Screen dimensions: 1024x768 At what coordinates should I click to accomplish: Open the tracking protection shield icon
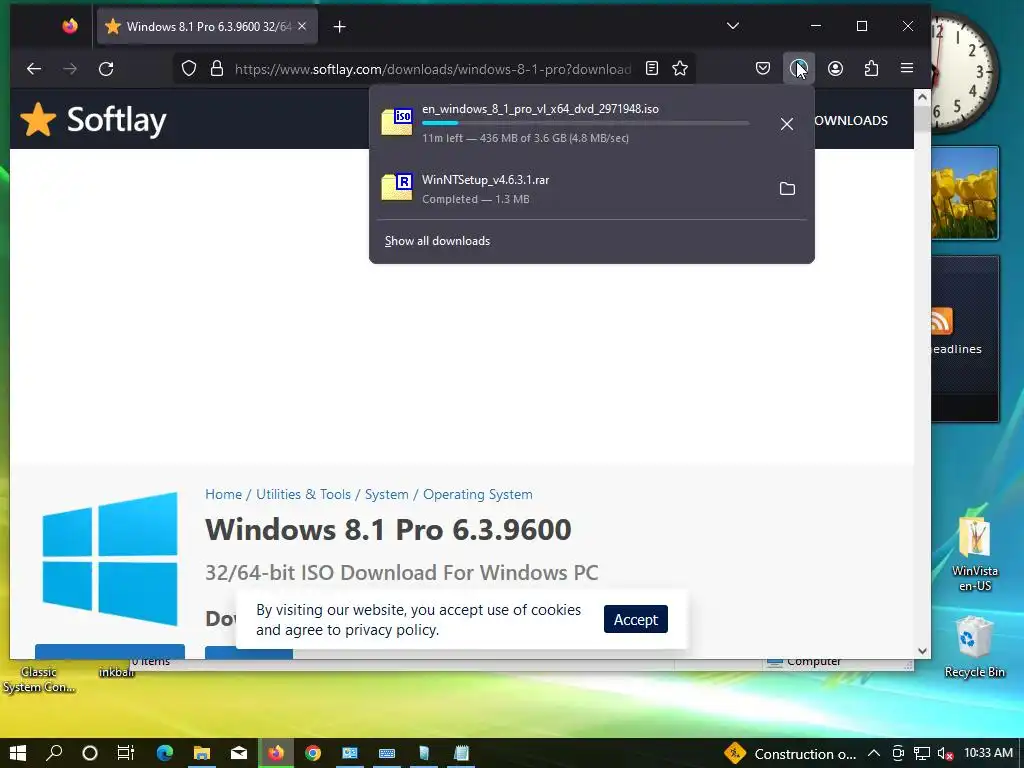189,69
